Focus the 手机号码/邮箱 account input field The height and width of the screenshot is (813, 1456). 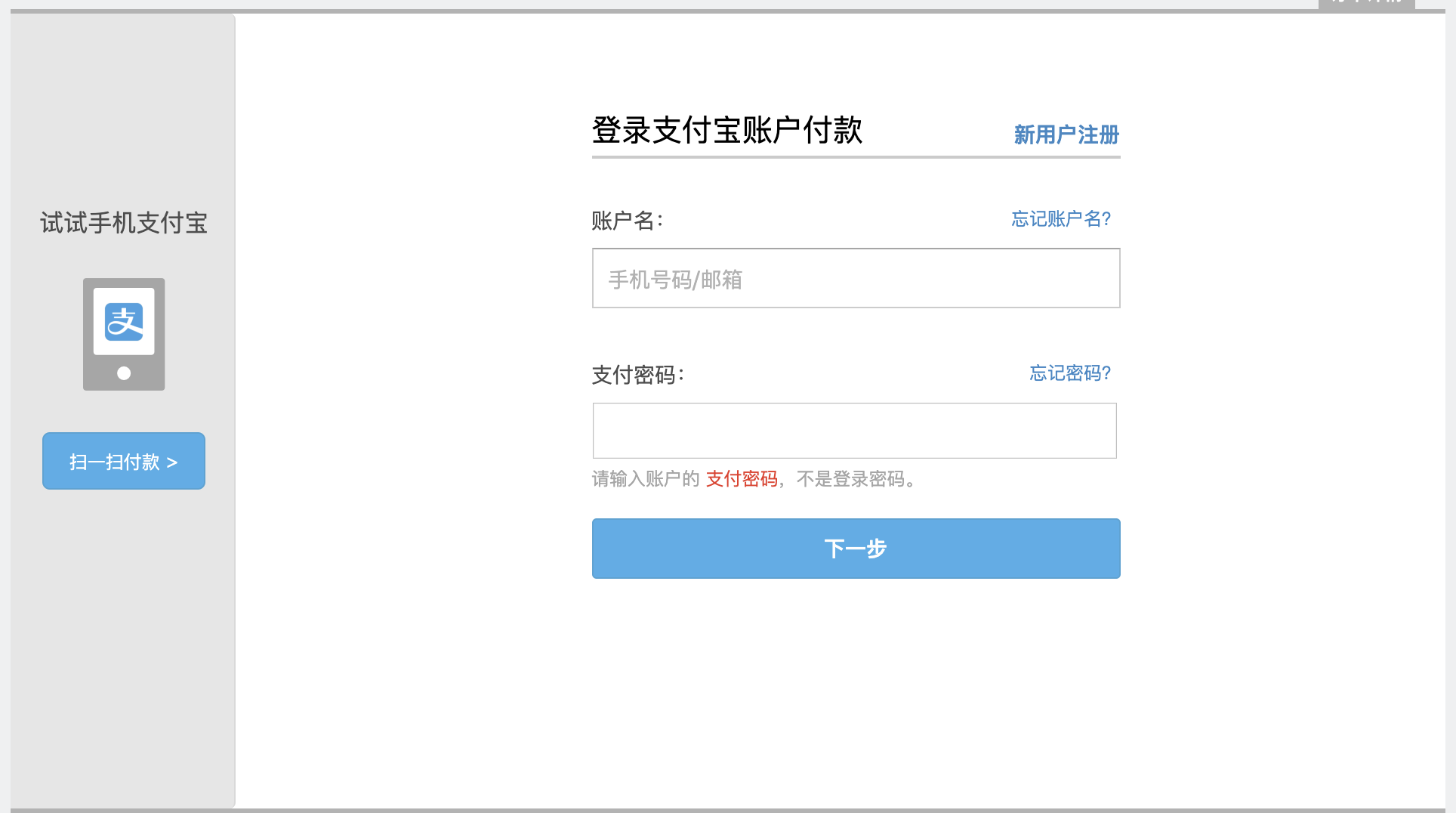pyautogui.click(x=856, y=278)
